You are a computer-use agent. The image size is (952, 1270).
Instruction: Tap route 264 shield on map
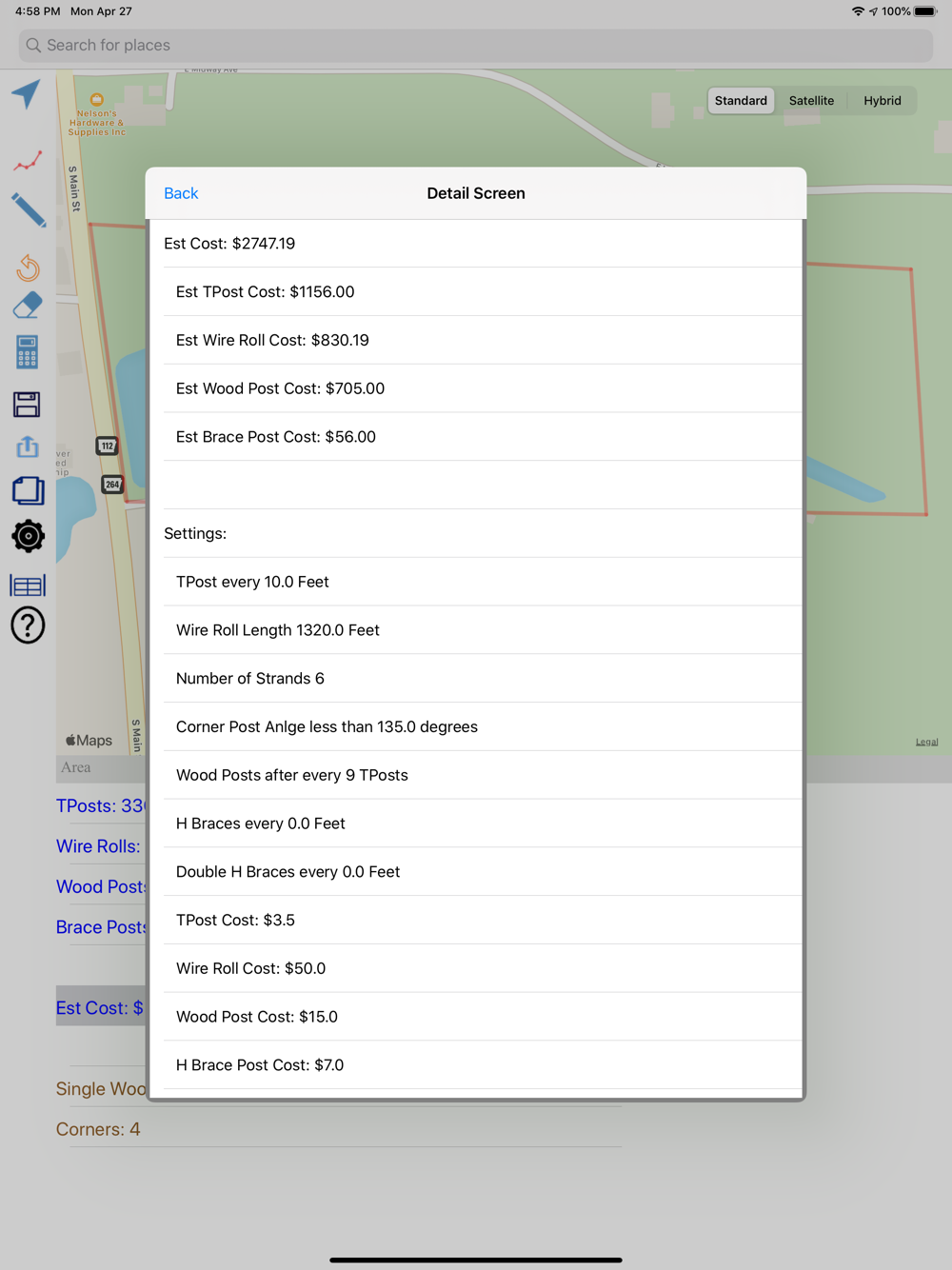click(x=112, y=485)
